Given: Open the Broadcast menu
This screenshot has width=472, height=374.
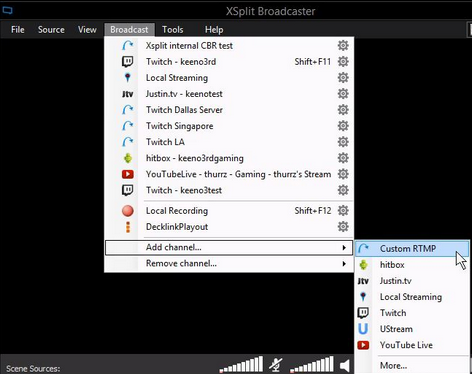Looking at the screenshot, I should click(x=129, y=30).
